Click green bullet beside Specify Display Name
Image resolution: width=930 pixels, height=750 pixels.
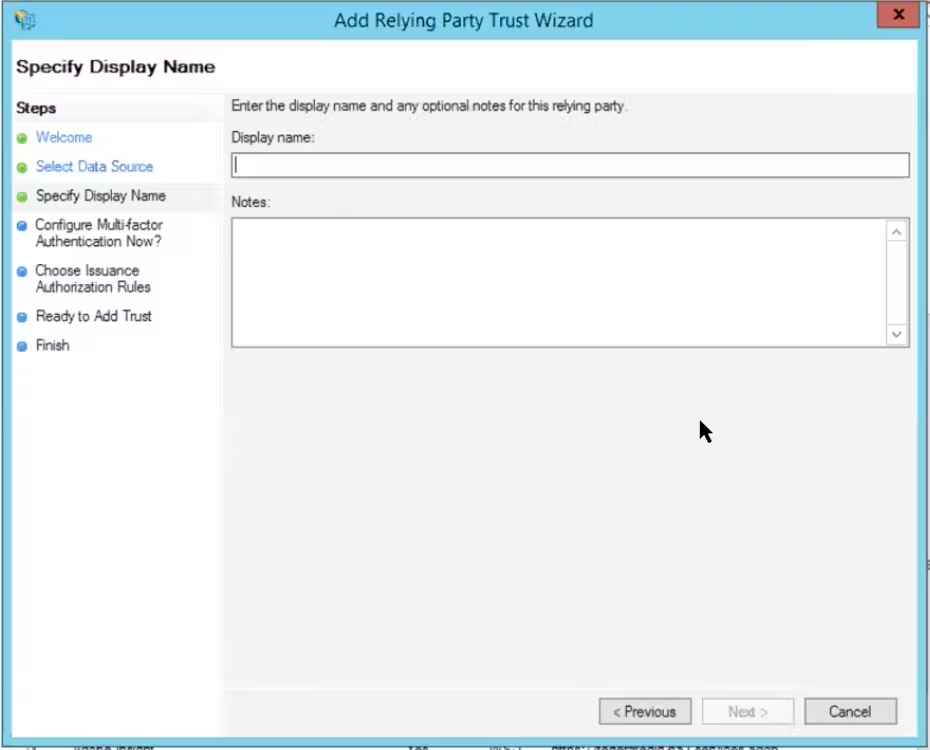click(22, 196)
